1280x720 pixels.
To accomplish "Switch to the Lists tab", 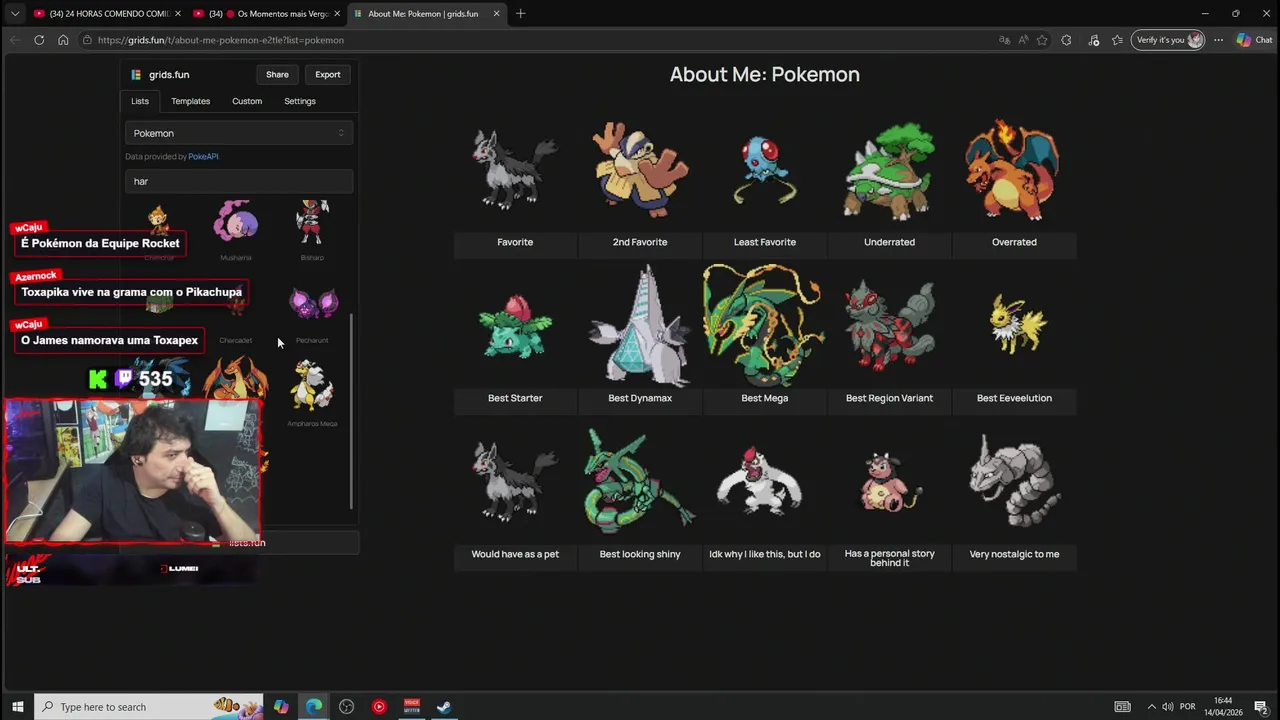I will pos(140,101).
